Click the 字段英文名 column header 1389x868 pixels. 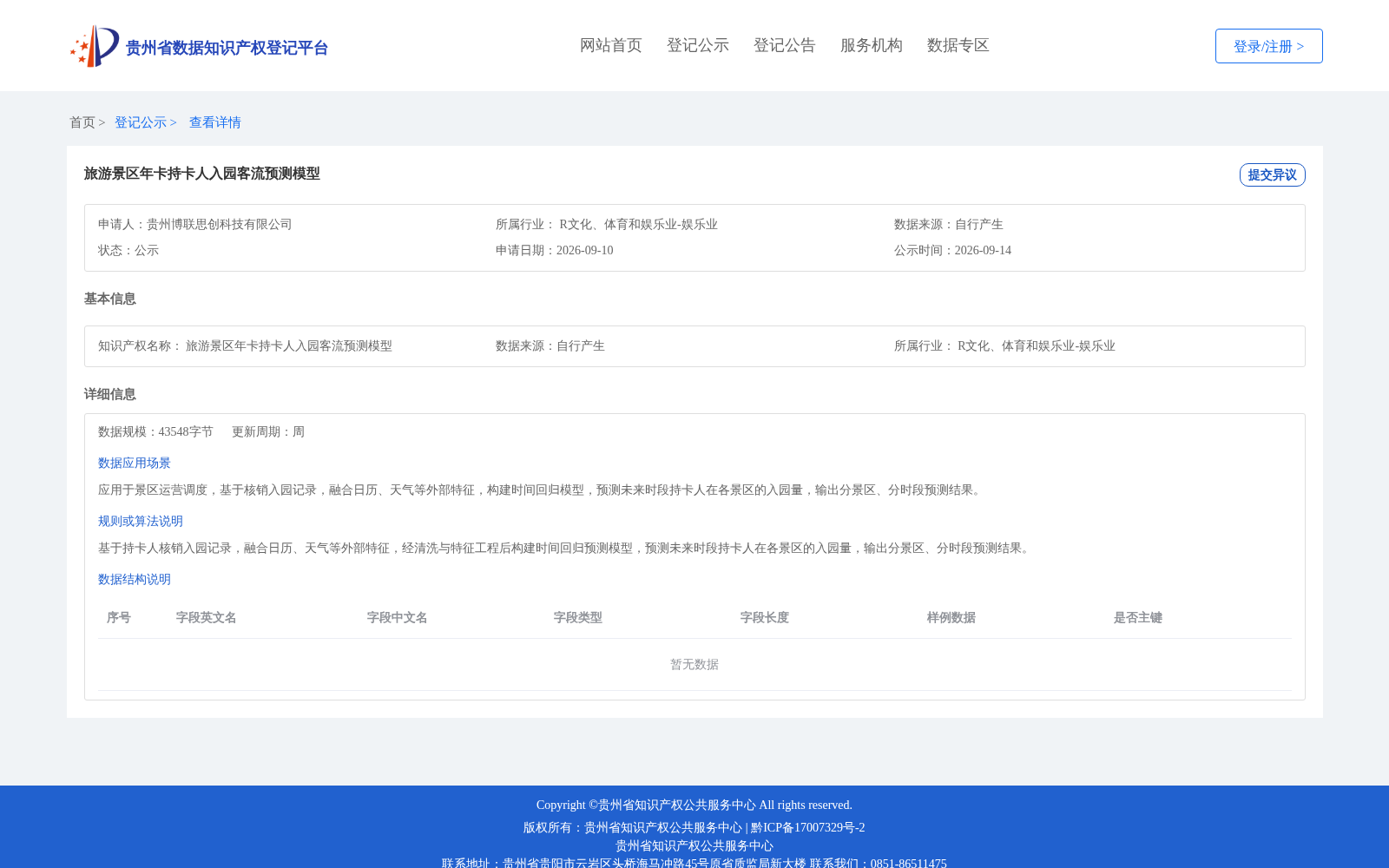pyautogui.click(x=207, y=618)
